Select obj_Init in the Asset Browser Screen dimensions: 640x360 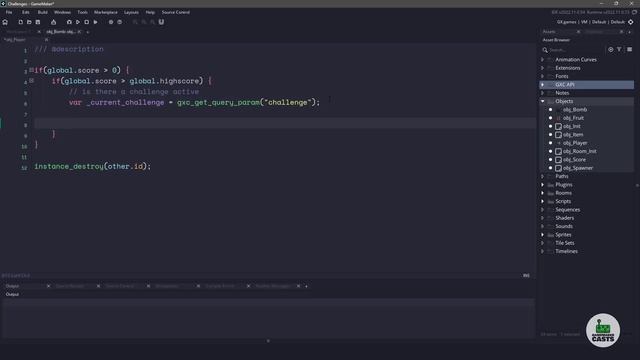(571, 126)
